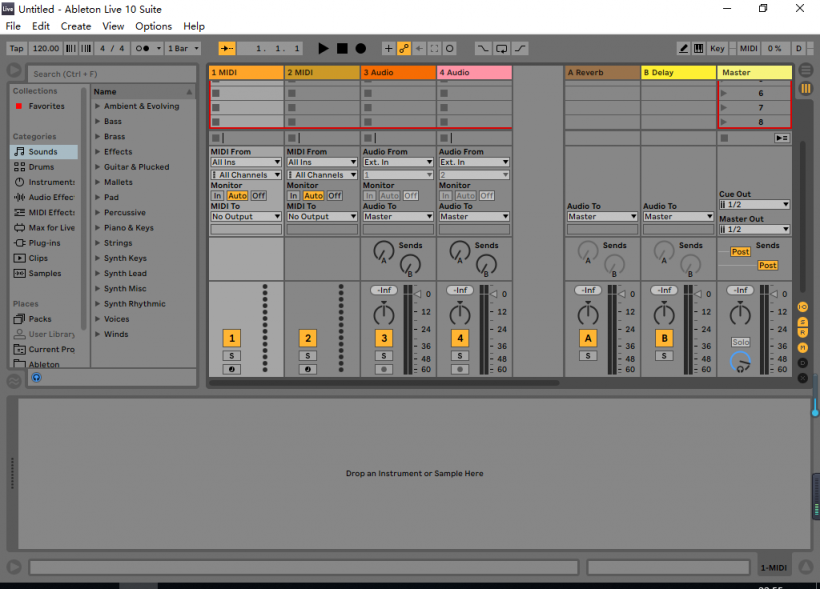Screen dimensions: 820x589
Task: Click the Key map mode button
Action: point(717,48)
